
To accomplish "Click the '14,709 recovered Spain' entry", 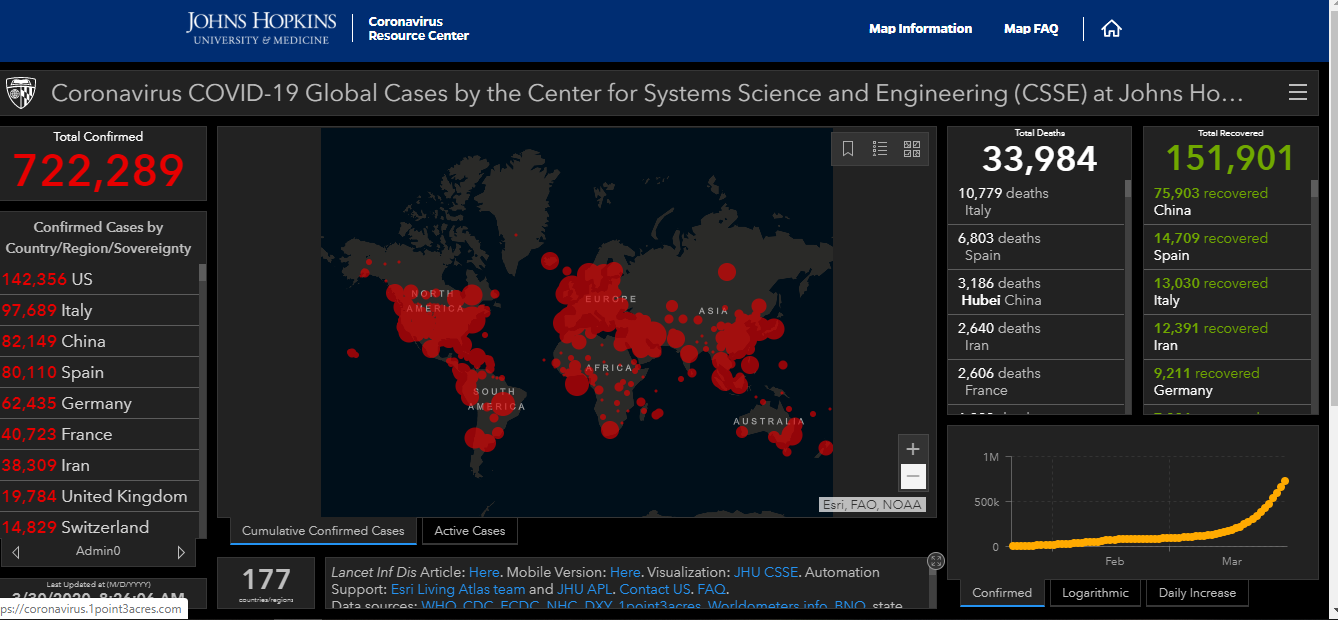I will (x=1227, y=247).
